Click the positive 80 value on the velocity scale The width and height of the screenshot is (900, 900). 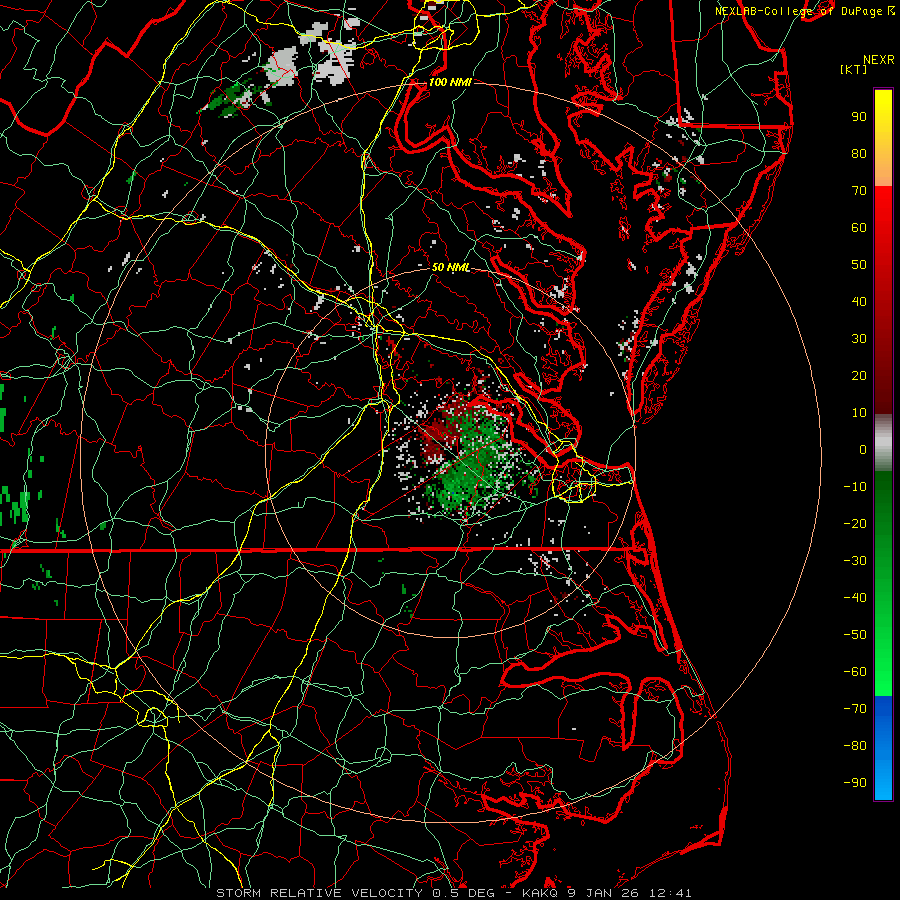[x=859, y=153]
